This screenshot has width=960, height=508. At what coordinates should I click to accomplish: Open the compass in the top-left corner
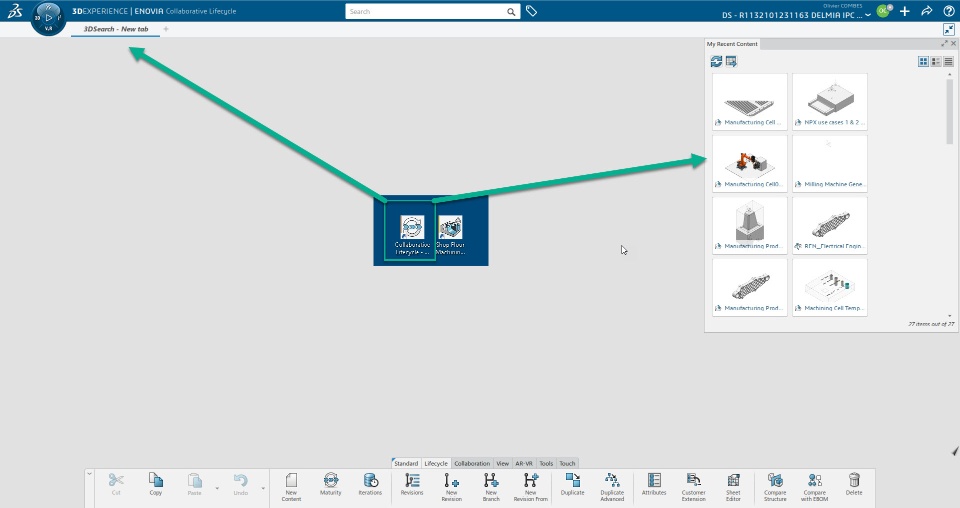(x=48, y=18)
